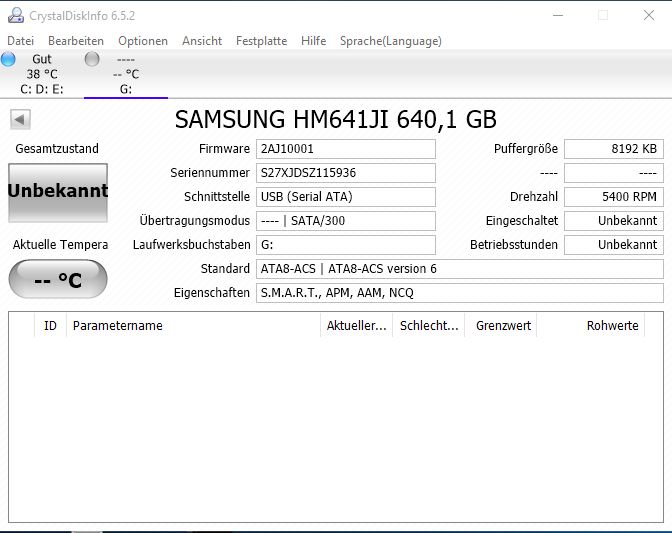The image size is (672, 533).
Task: Click the Eigenschaften S.M.A.R.T., APM, AAM, NCQ field
Action: 460,293
